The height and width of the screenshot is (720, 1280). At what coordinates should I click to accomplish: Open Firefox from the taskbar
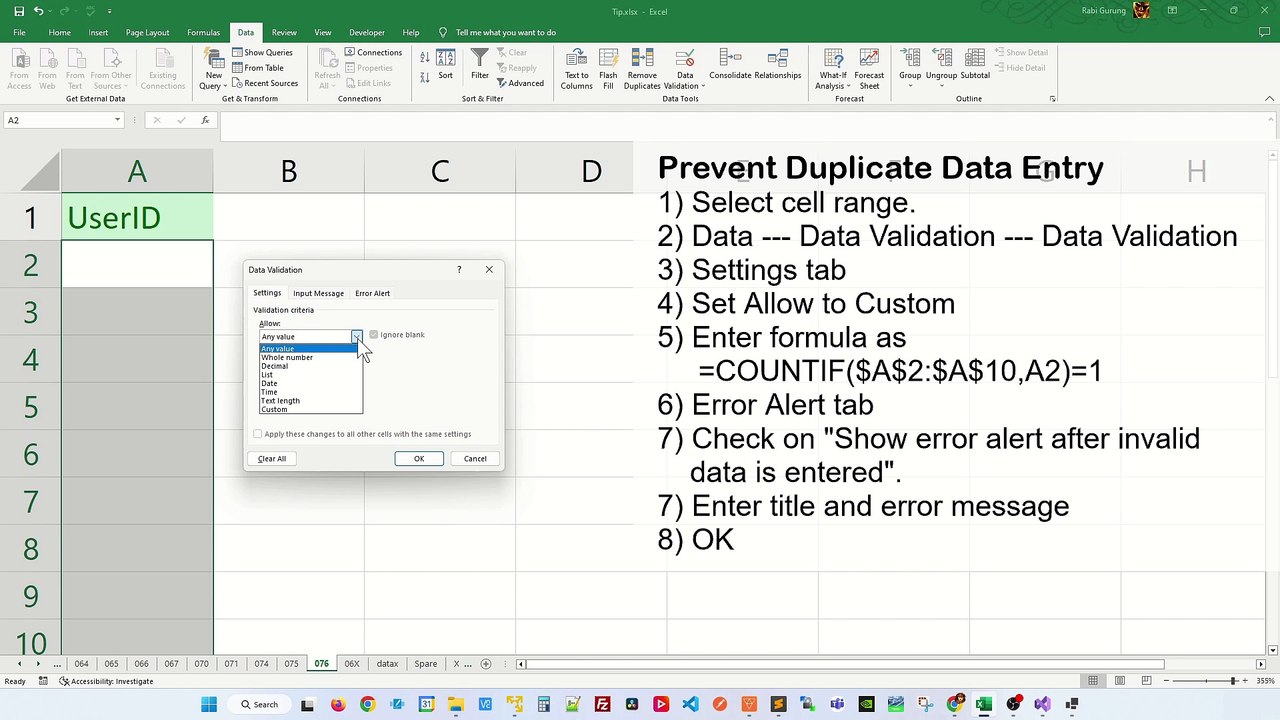338,704
